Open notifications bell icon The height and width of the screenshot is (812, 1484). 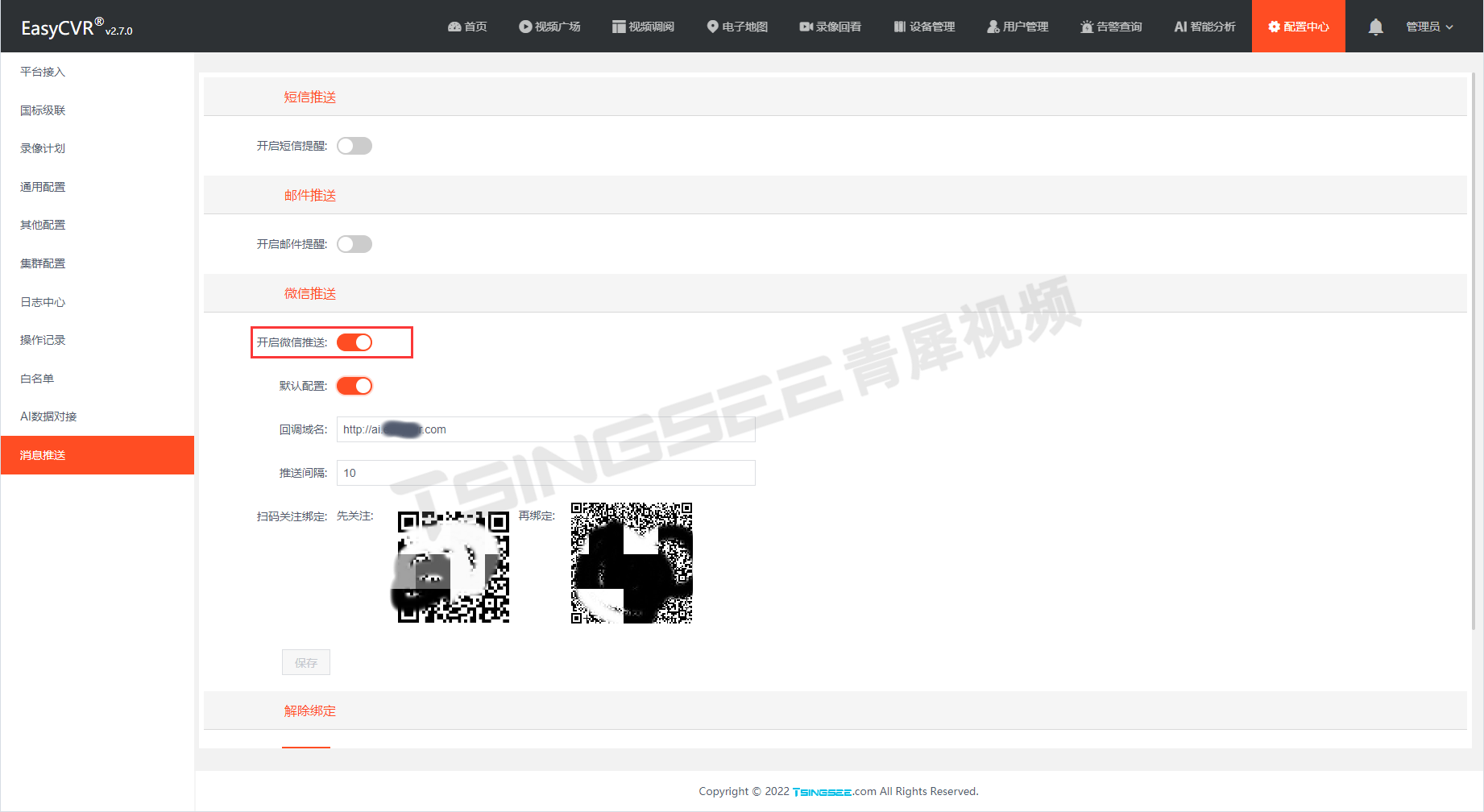[x=1376, y=27]
